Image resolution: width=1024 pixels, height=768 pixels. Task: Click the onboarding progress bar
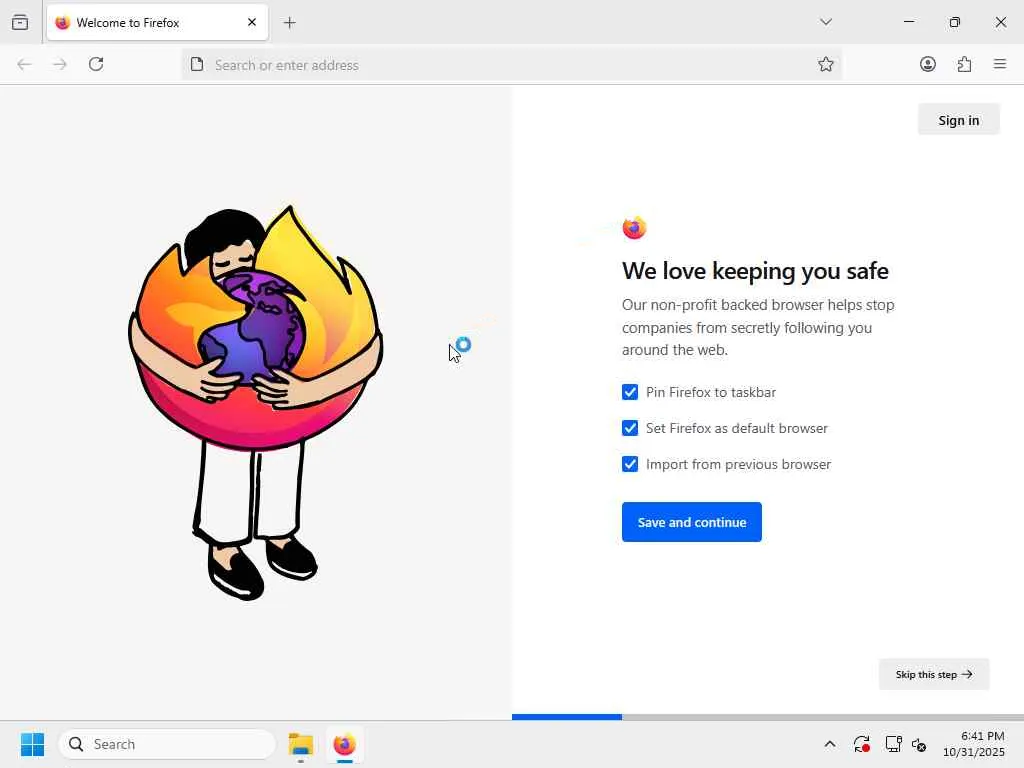coord(768,717)
